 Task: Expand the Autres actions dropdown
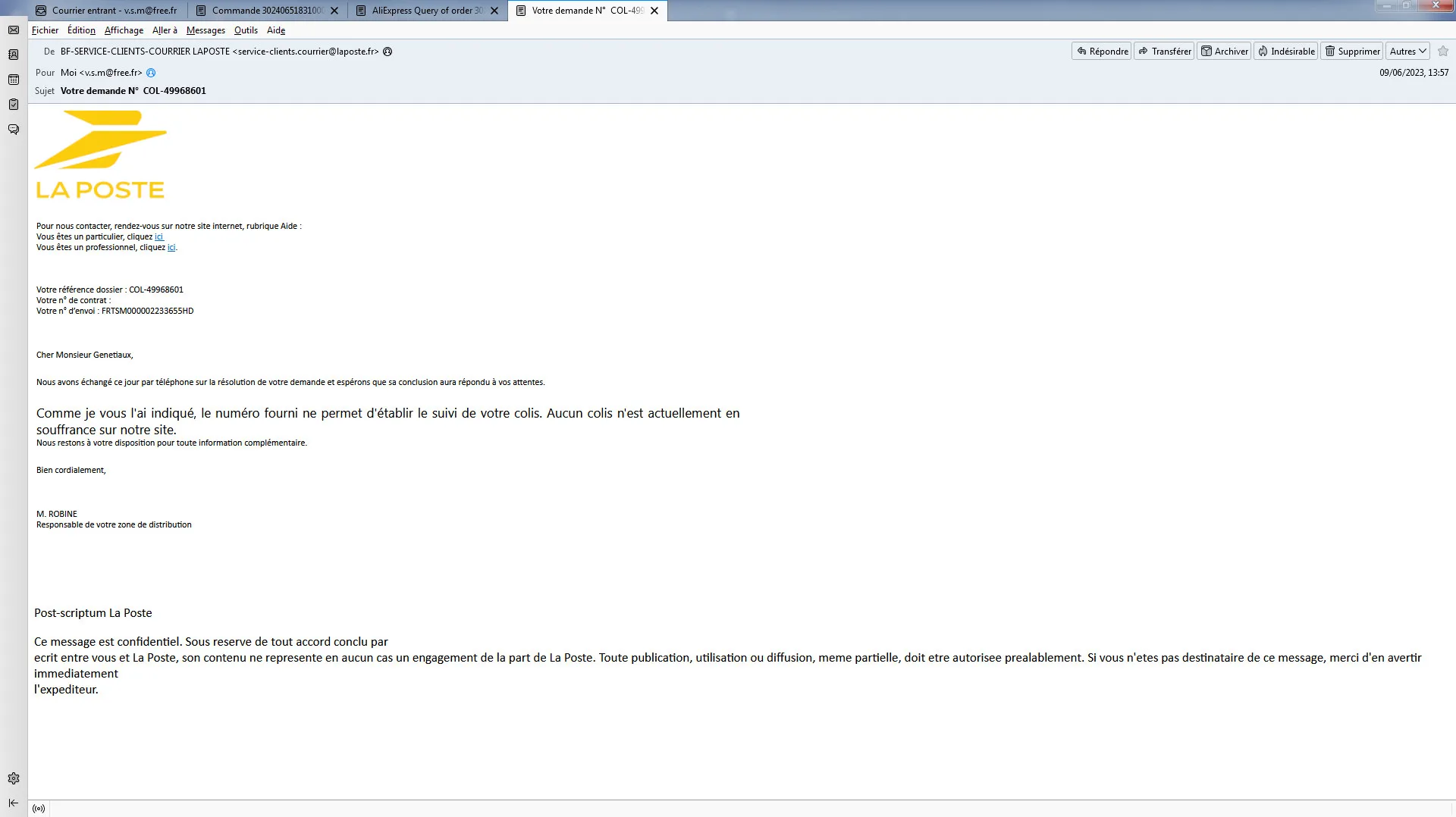click(1407, 51)
